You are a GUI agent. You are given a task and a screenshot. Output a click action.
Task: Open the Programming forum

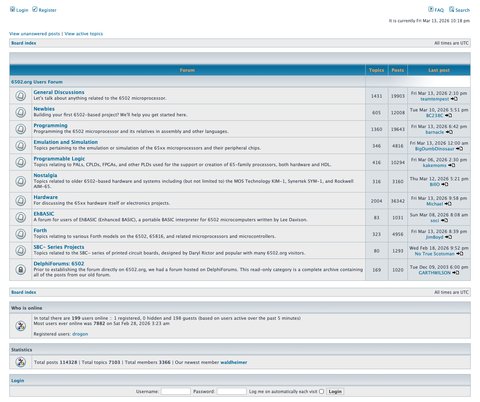click(x=50, y=126)
